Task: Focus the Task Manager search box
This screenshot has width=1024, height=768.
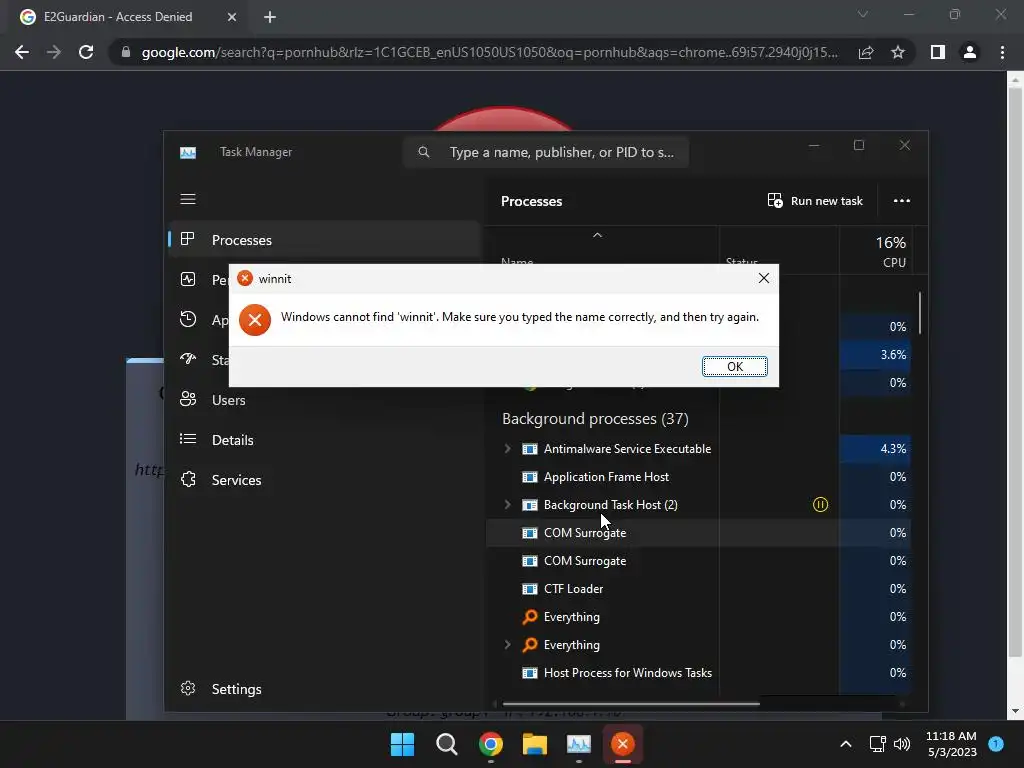Action: 546,152
